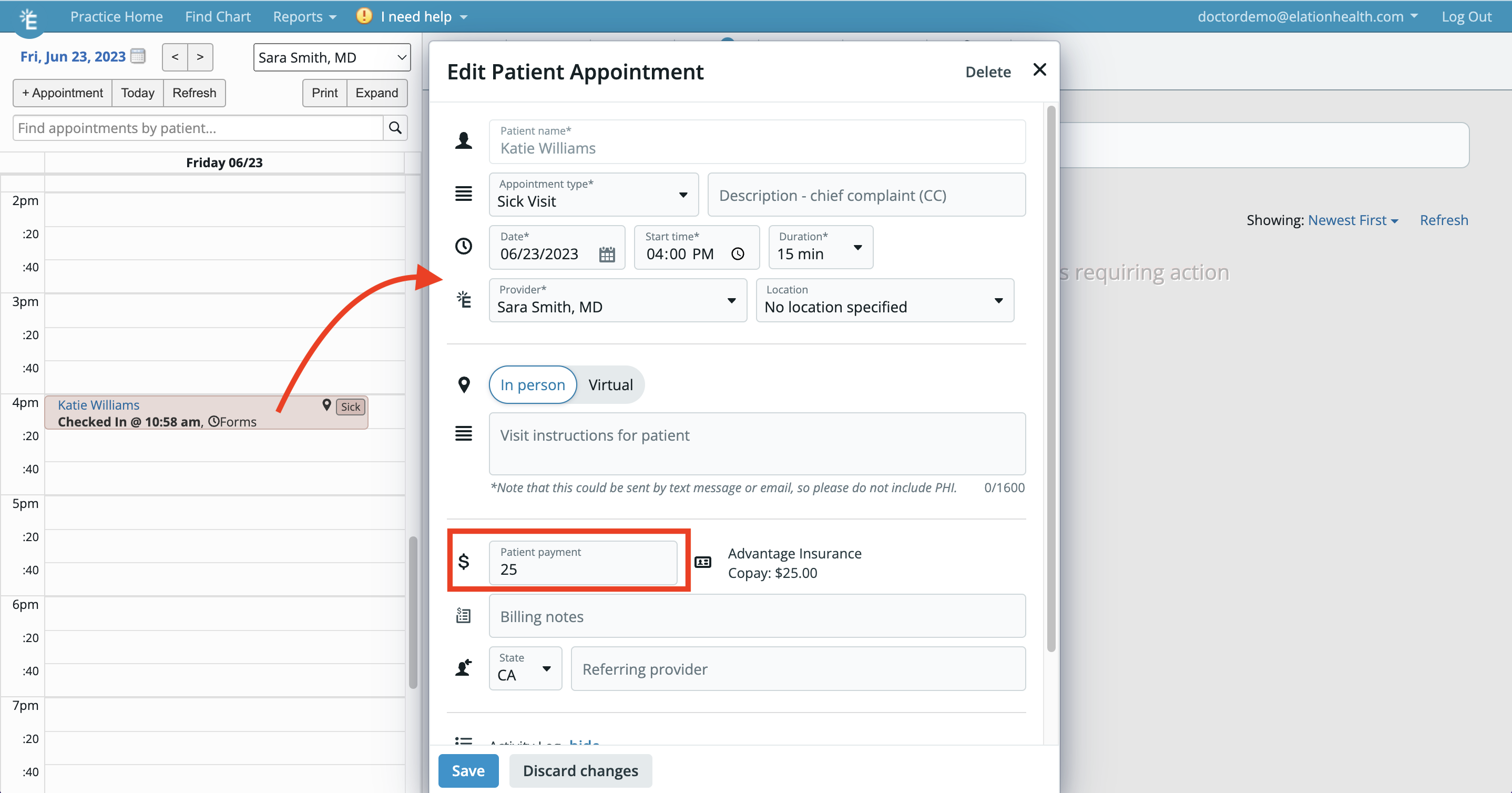
Task: Delete this patient appointment
Action: coord(988,71)
